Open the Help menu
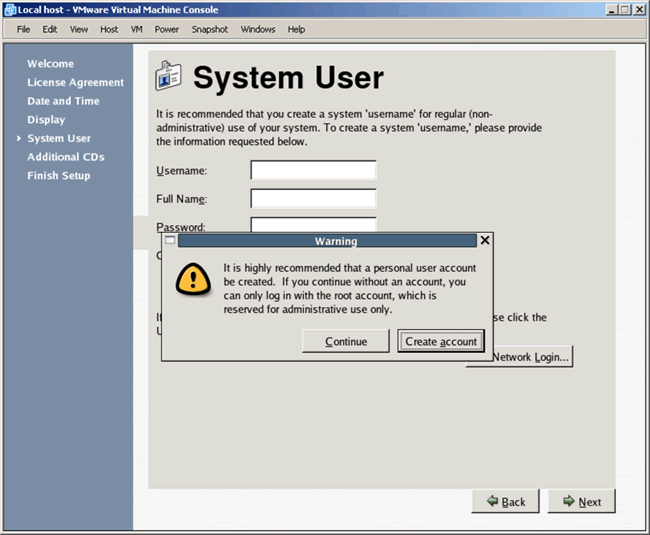This screenshot has width=650, height=535. coord(296,29)
